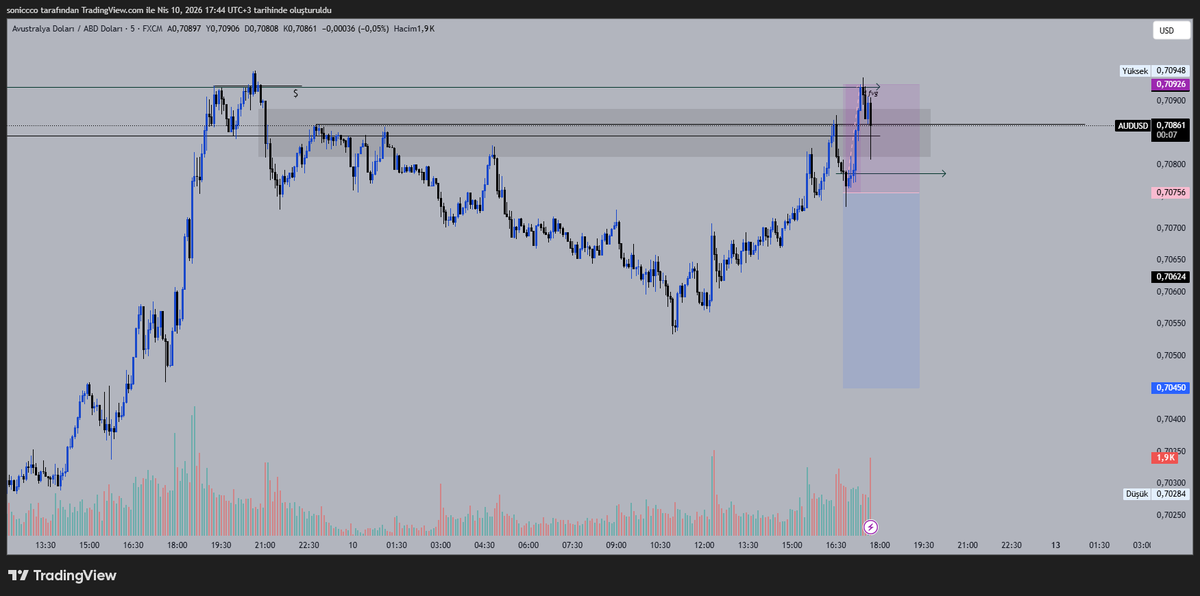Click the 13 date label on time axis
This screenshot has height=596, width=1200.
[x=1056, y=545]
